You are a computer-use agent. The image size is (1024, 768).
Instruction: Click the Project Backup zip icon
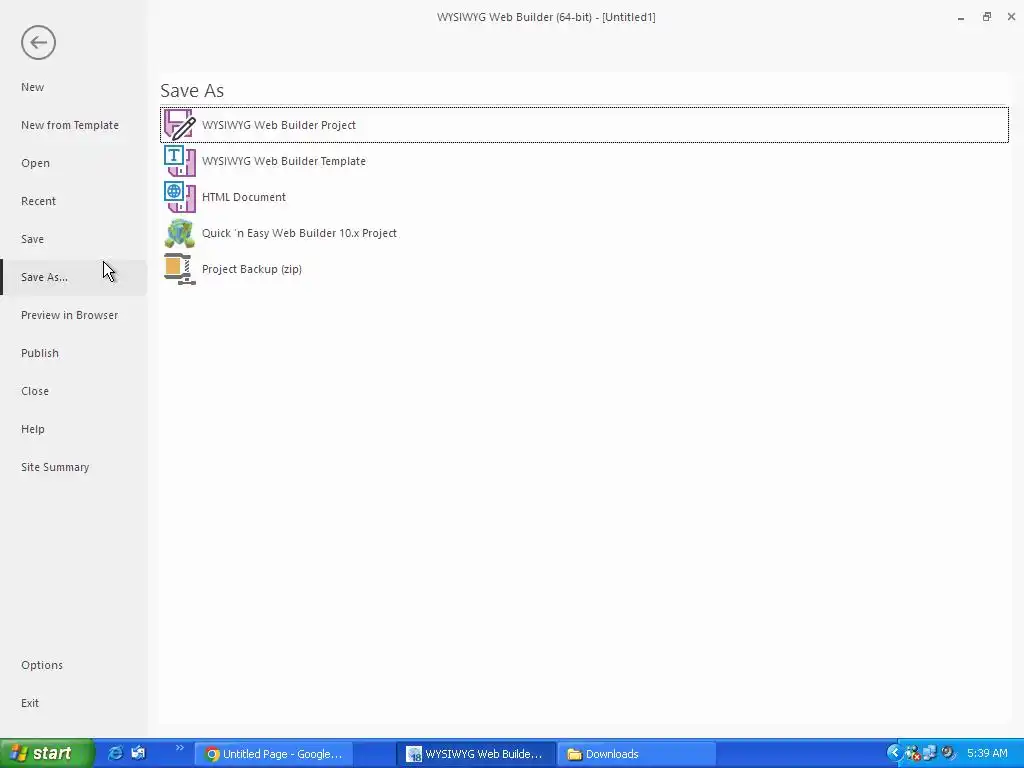click(x=180, y=269)
